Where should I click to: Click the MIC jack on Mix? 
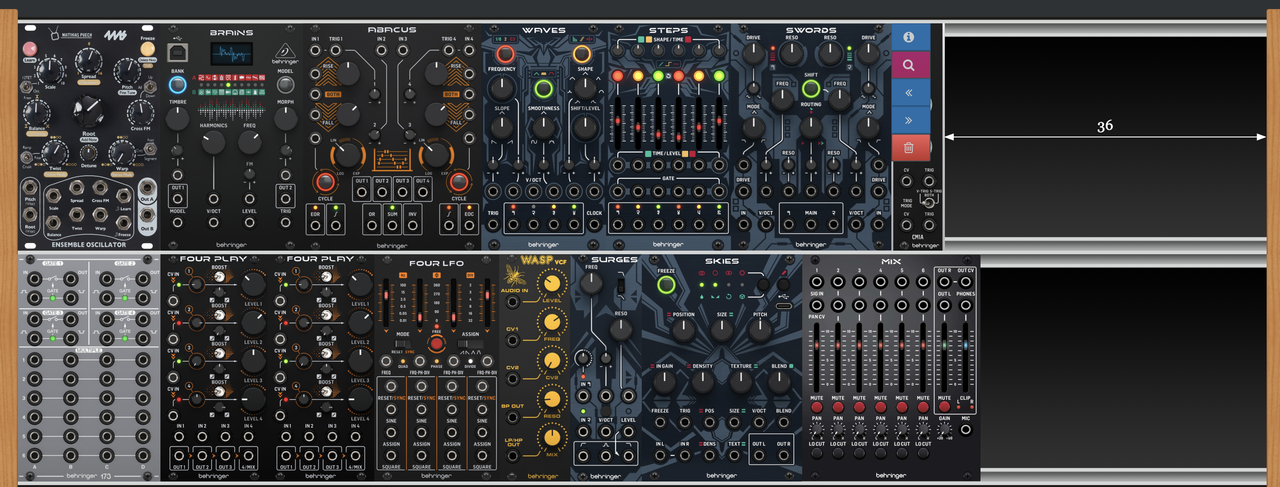click(x=966, y=432)
